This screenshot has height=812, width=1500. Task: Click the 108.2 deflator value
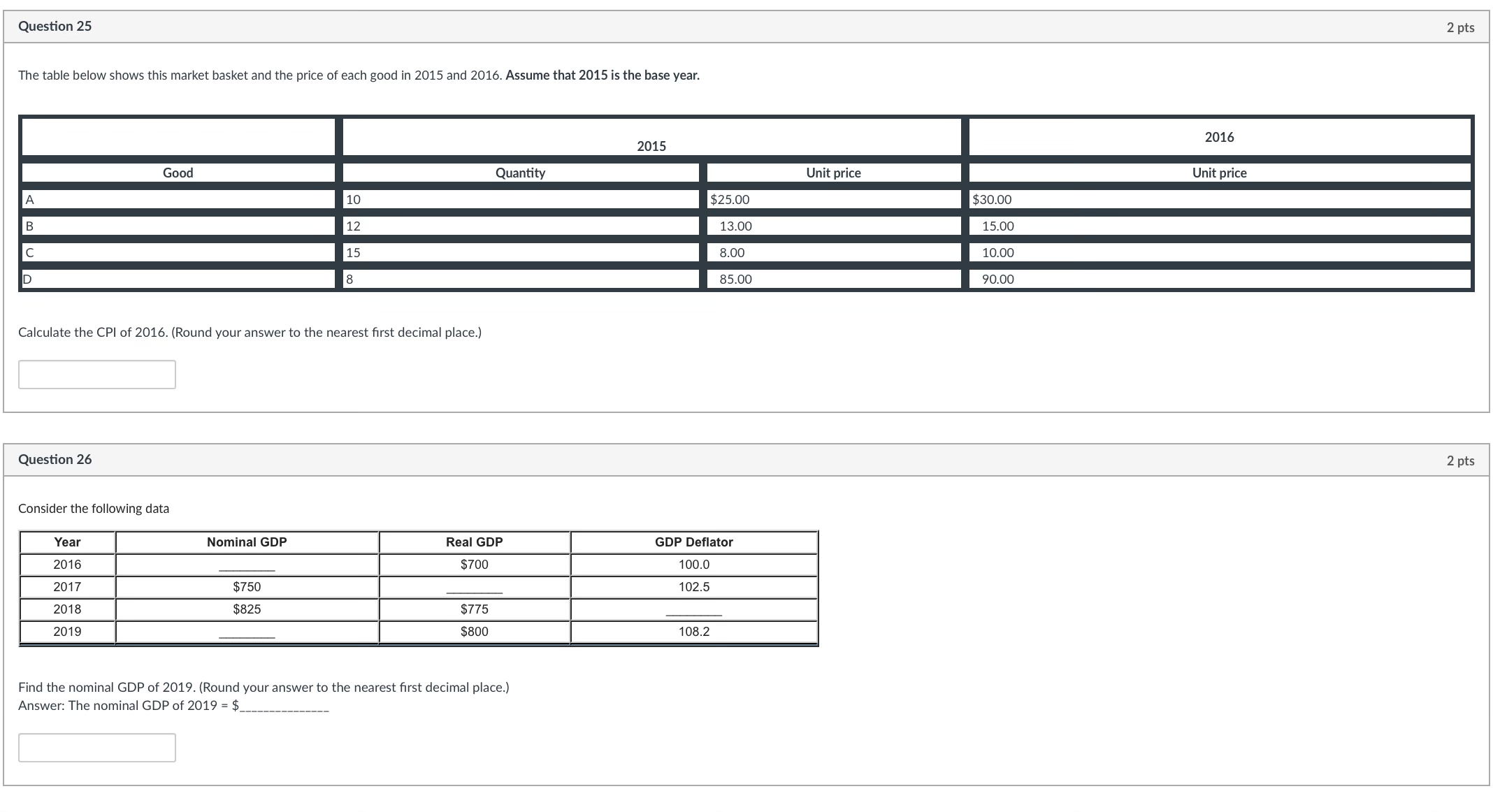pyautogui.click(x=693, y=632)
